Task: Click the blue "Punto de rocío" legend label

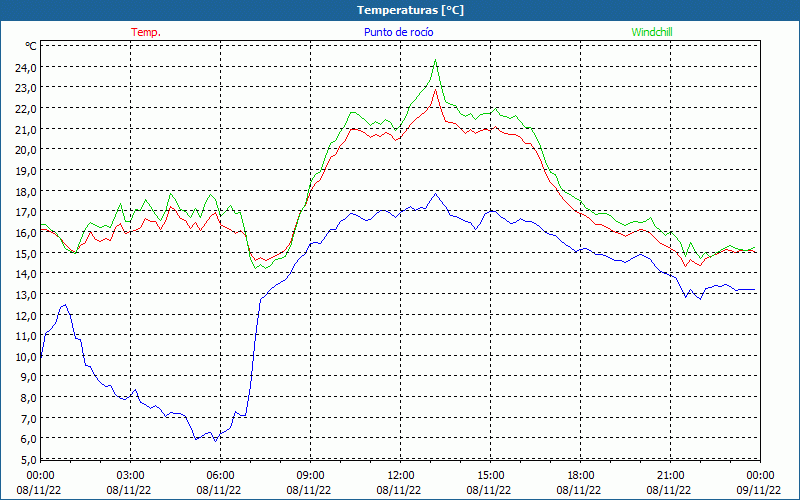Action: [398, 32]
